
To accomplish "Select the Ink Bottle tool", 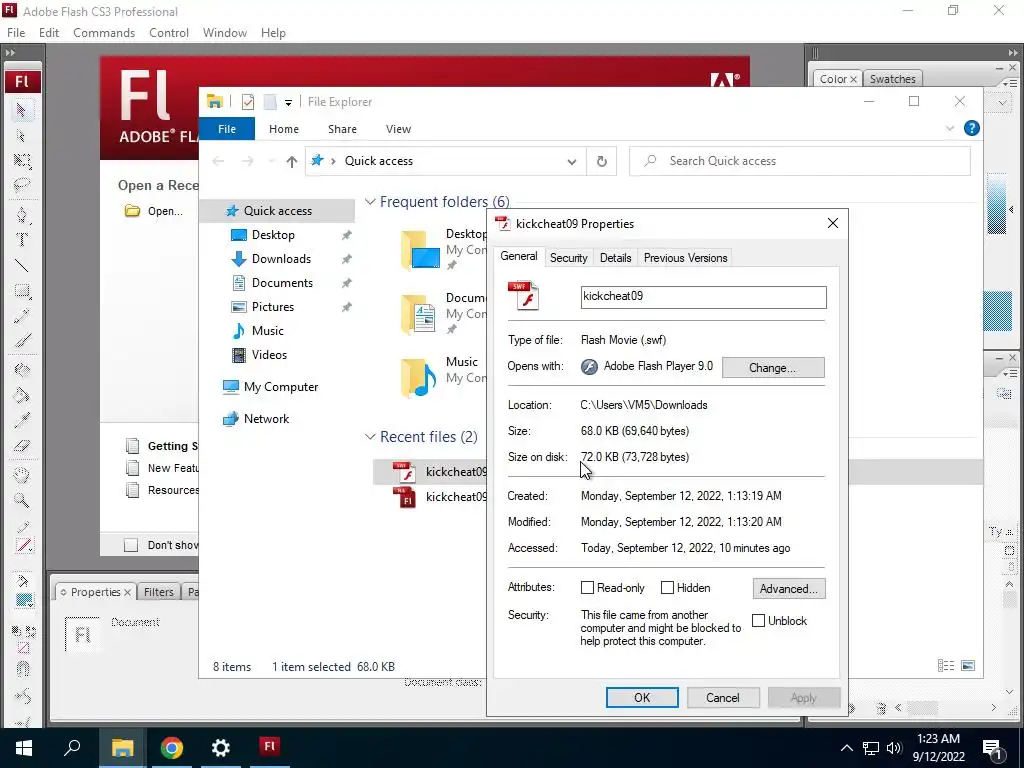I will [x=22, y=370].
